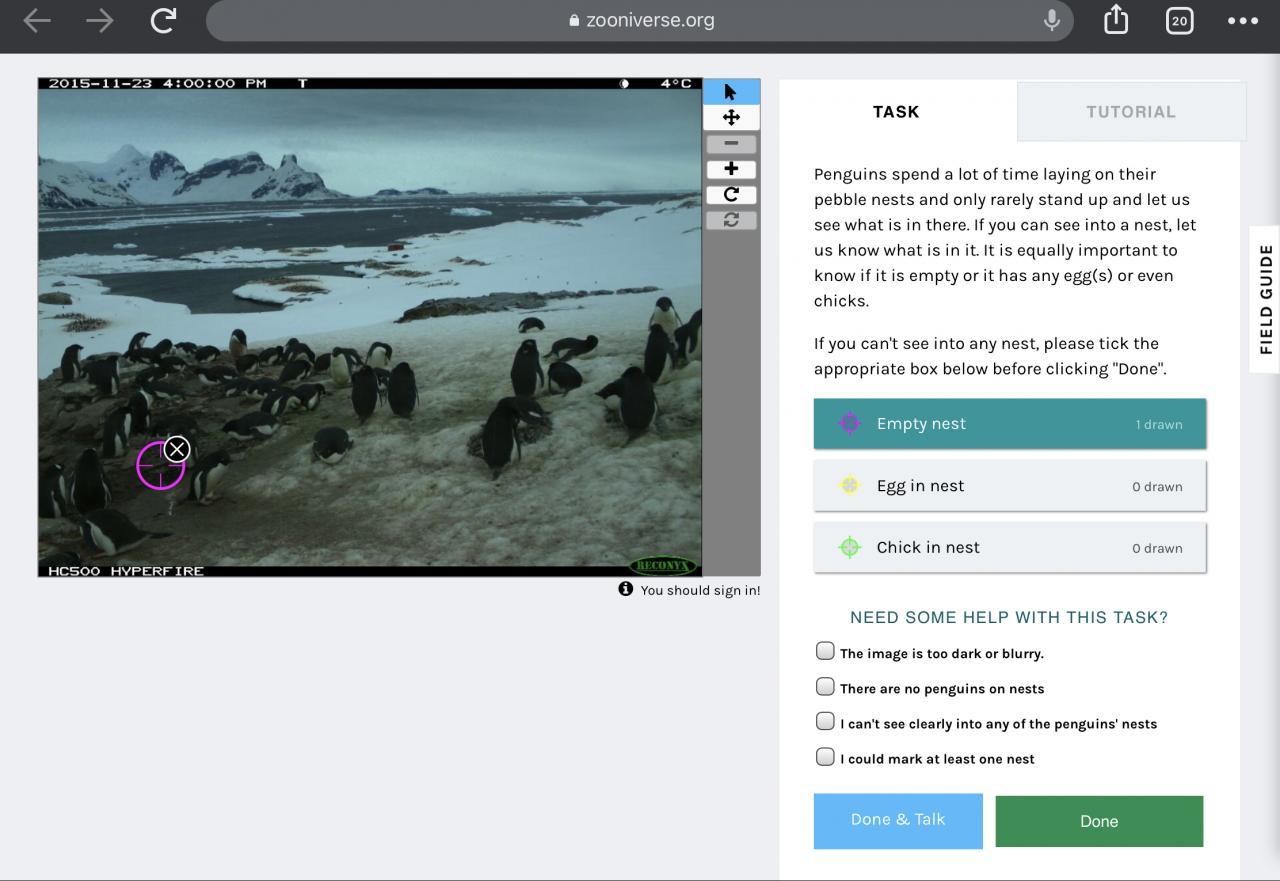This screenshot has height=881, width=1280.
Task: Open the browser share menu
Action: click(1116, 19)
